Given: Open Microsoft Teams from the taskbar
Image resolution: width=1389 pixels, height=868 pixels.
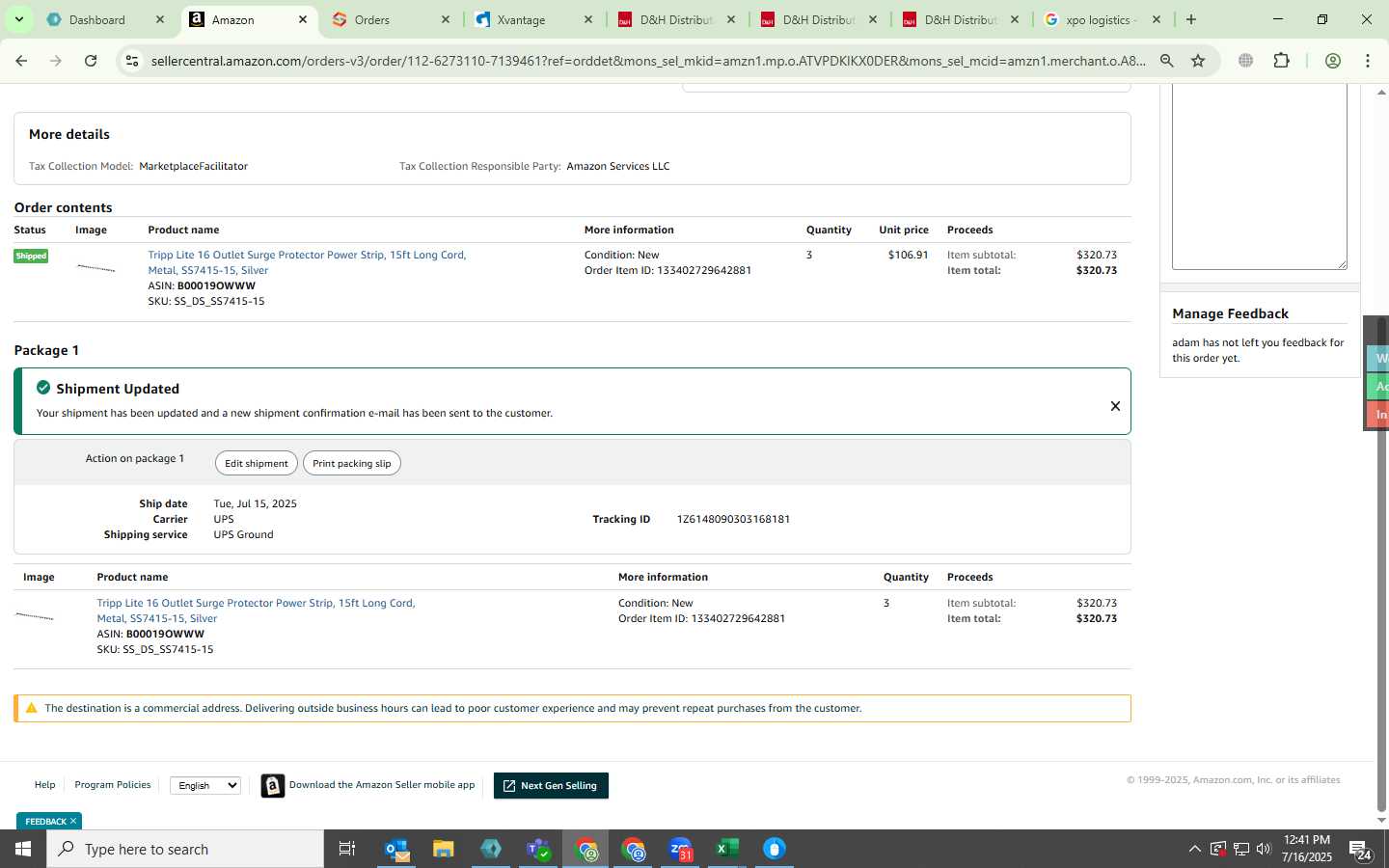Looking at the screenshot, I should 538,849.
